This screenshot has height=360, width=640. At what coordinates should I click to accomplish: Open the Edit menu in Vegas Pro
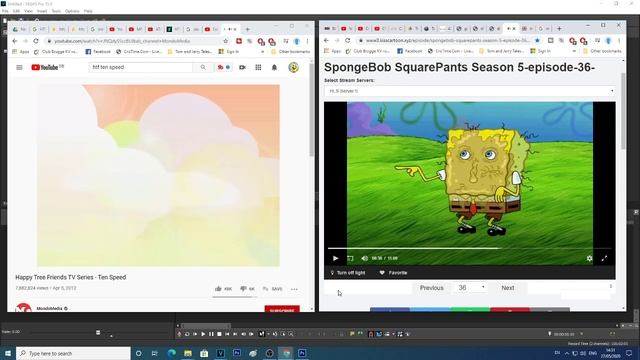click(x=16, y=11)
